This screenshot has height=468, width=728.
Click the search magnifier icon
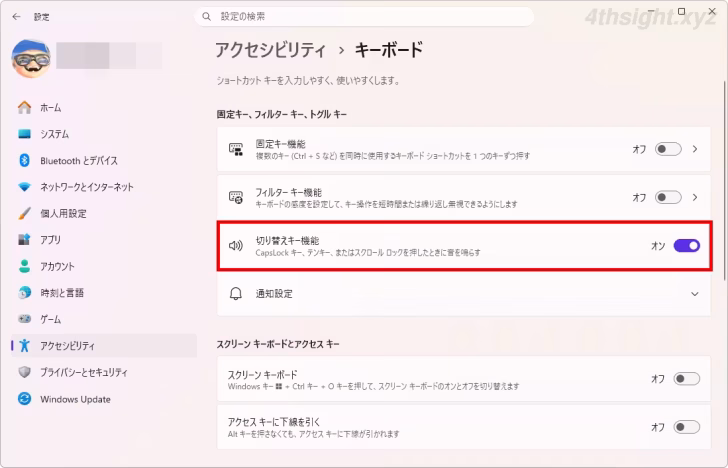[207, 17]
